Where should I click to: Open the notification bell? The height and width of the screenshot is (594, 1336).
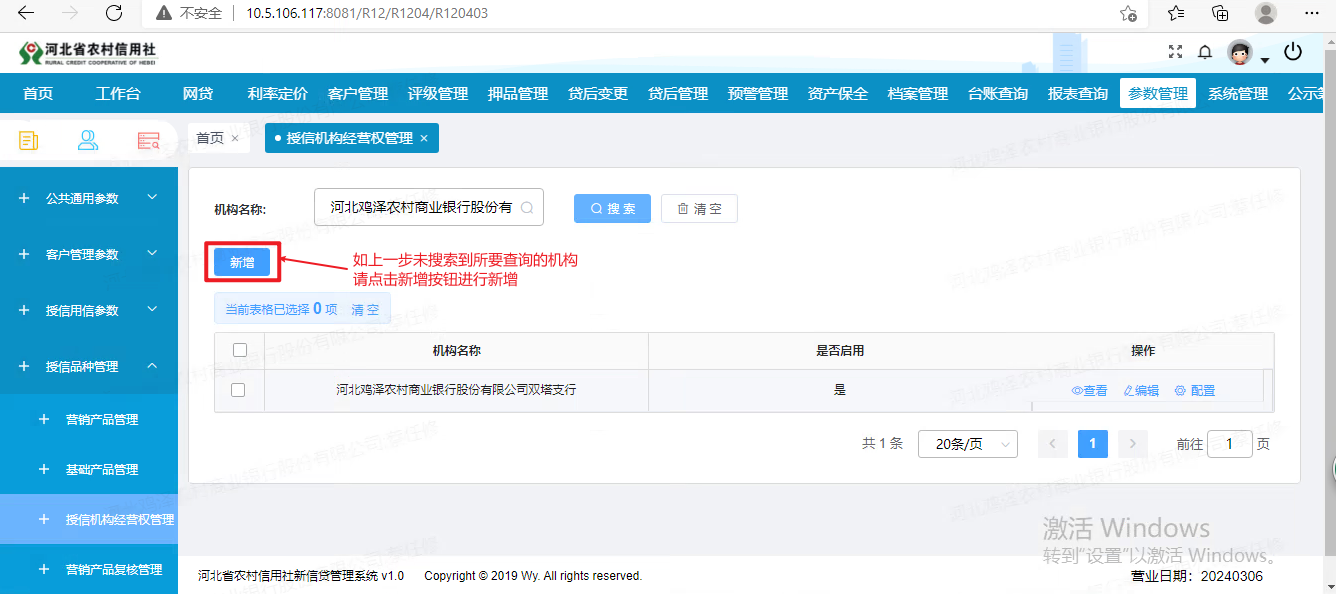(1204, 52)
